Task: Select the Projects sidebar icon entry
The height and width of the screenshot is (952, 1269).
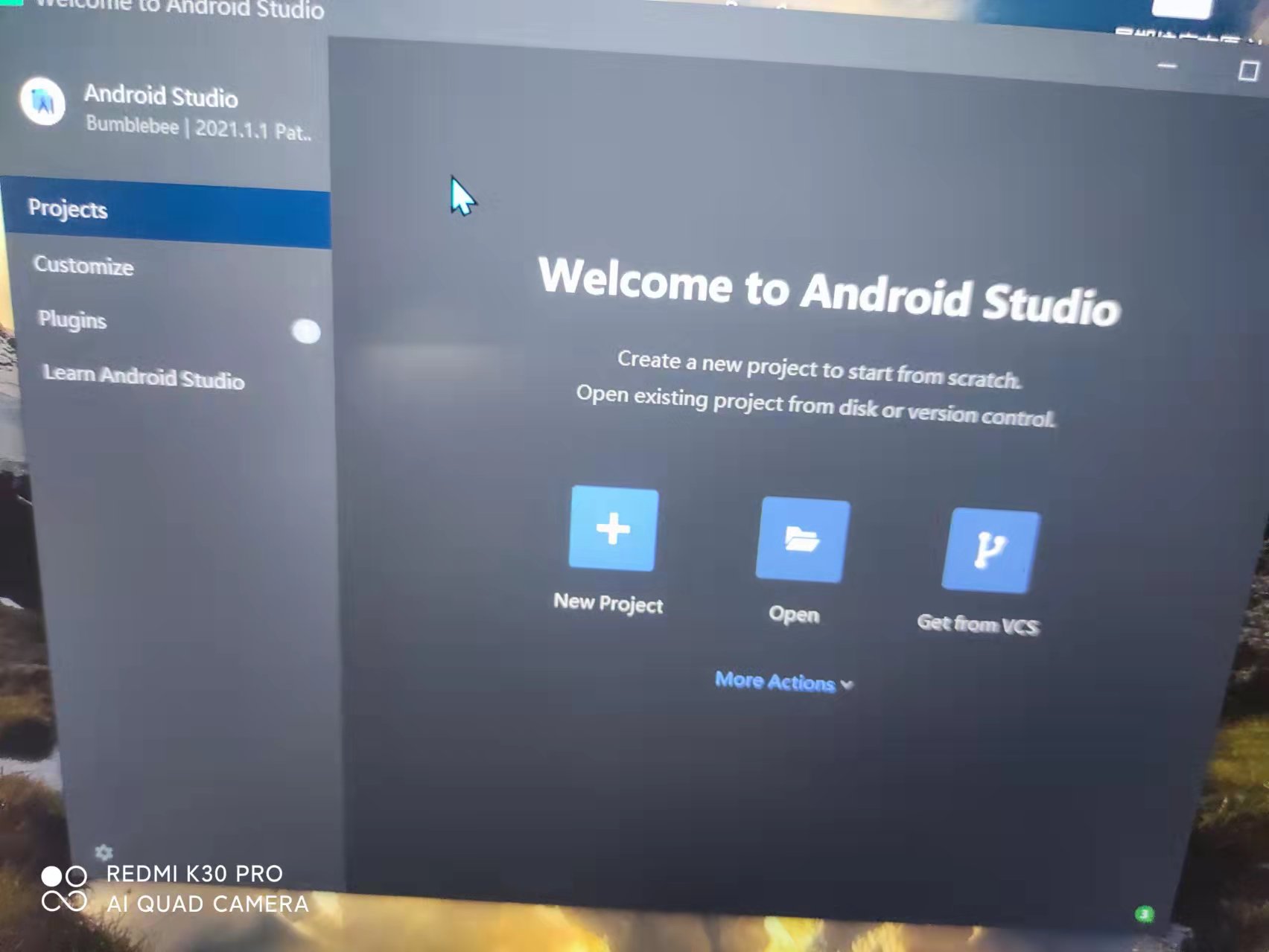Action: coord(68,210)
